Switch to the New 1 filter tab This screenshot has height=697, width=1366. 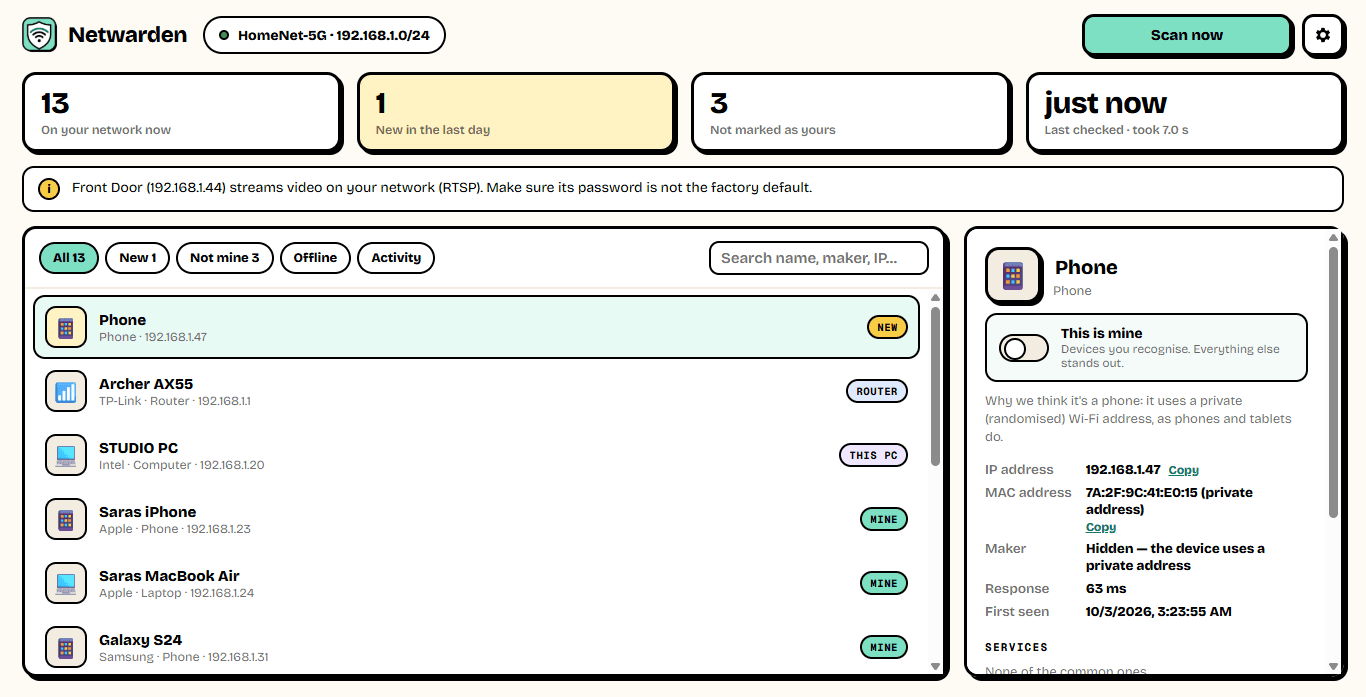click(138, 258)
